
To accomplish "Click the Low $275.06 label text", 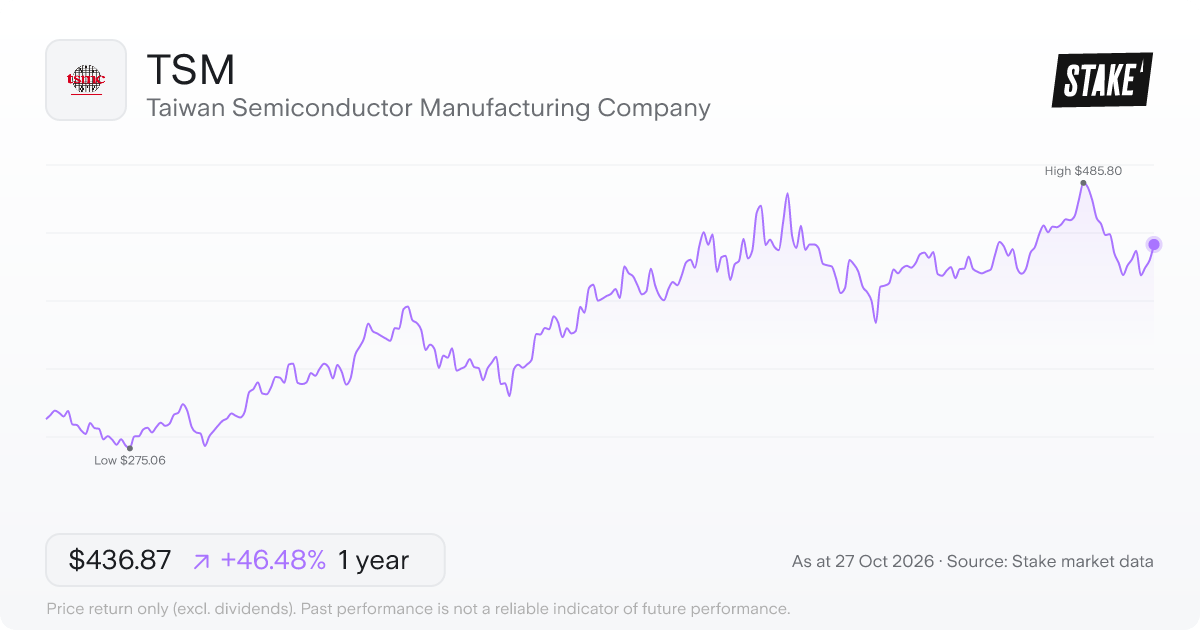I will (129, 461).
